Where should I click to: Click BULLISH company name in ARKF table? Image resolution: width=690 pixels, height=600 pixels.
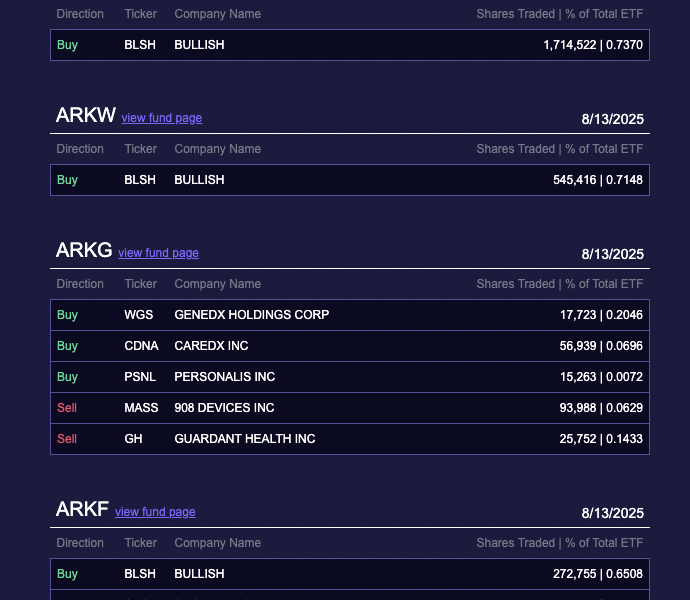click(x=199, y=574)
